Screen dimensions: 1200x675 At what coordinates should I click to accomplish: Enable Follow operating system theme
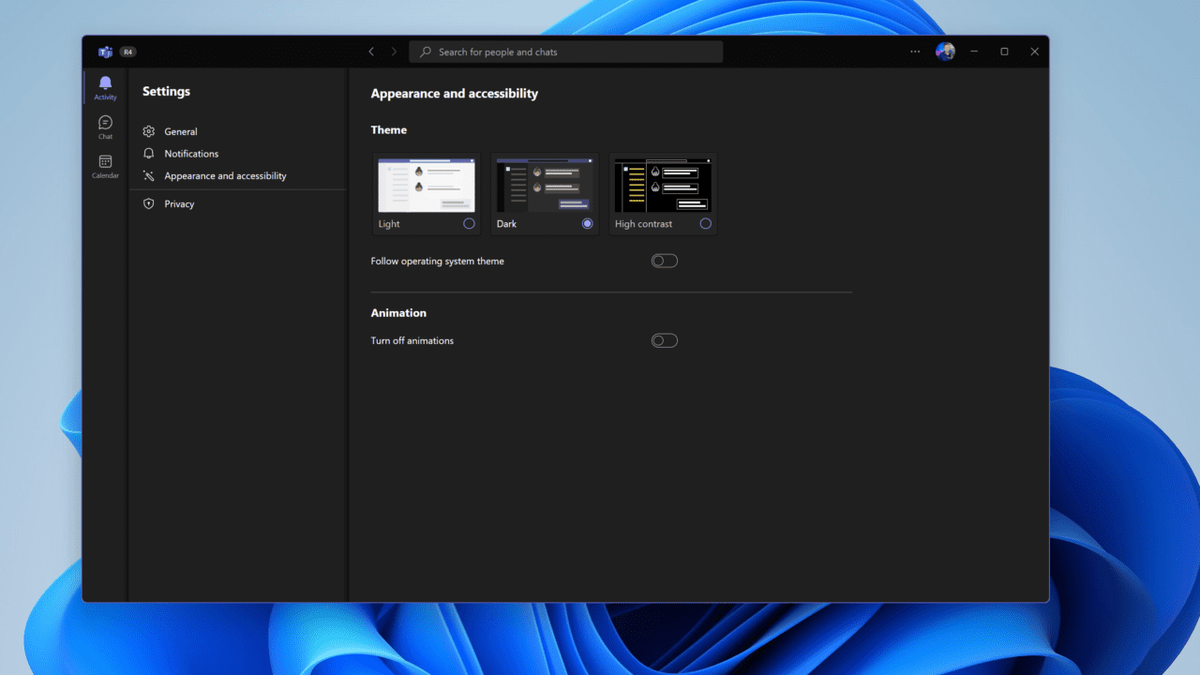664,260
